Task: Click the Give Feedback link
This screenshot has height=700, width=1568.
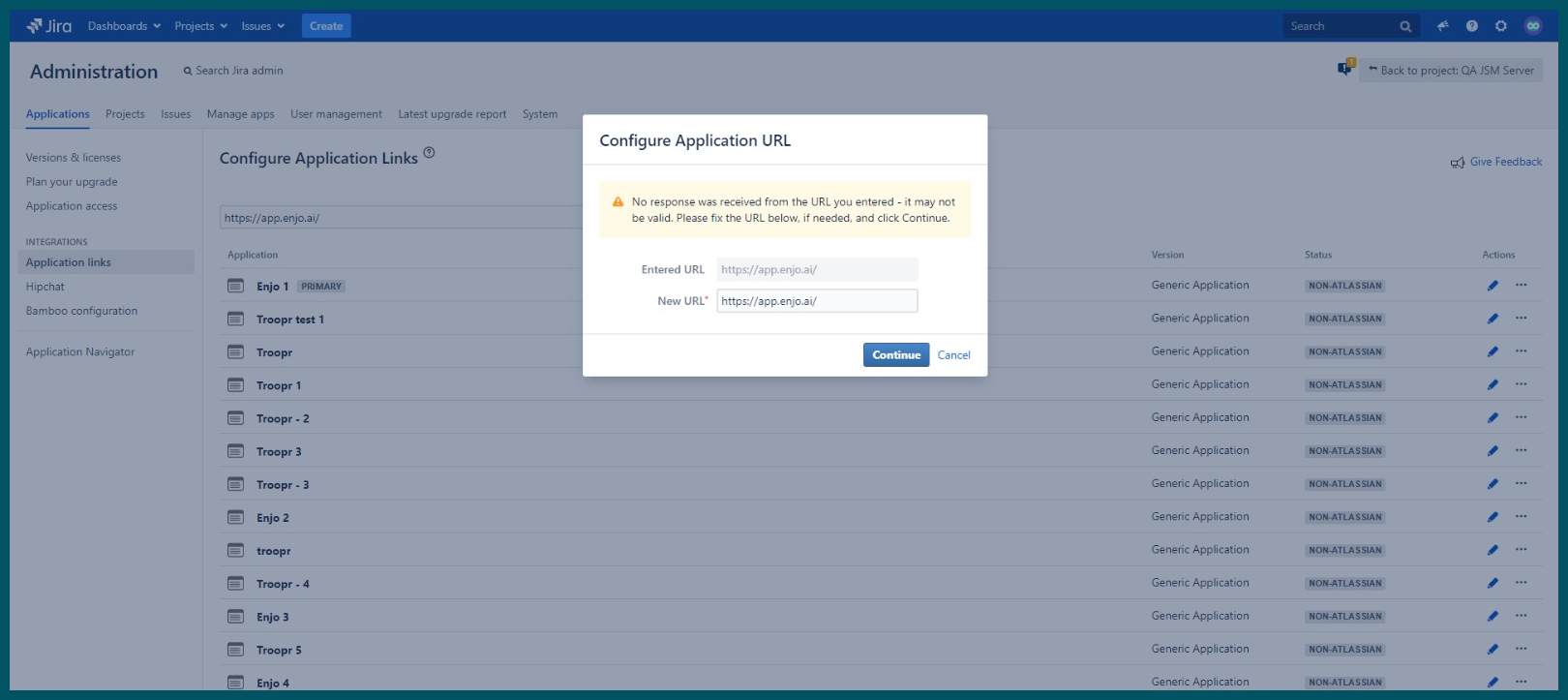Action: tap(1506, 162)
